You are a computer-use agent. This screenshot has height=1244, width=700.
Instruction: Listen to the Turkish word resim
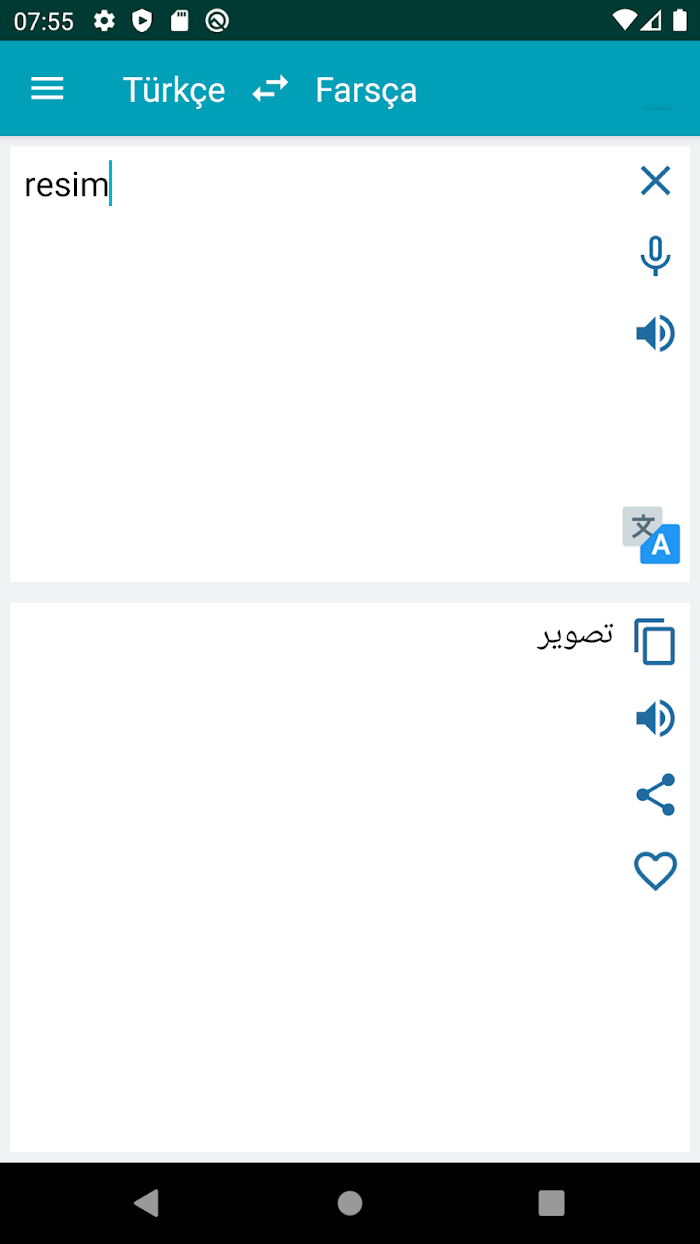pyautogui.click(x=655, y=333)
